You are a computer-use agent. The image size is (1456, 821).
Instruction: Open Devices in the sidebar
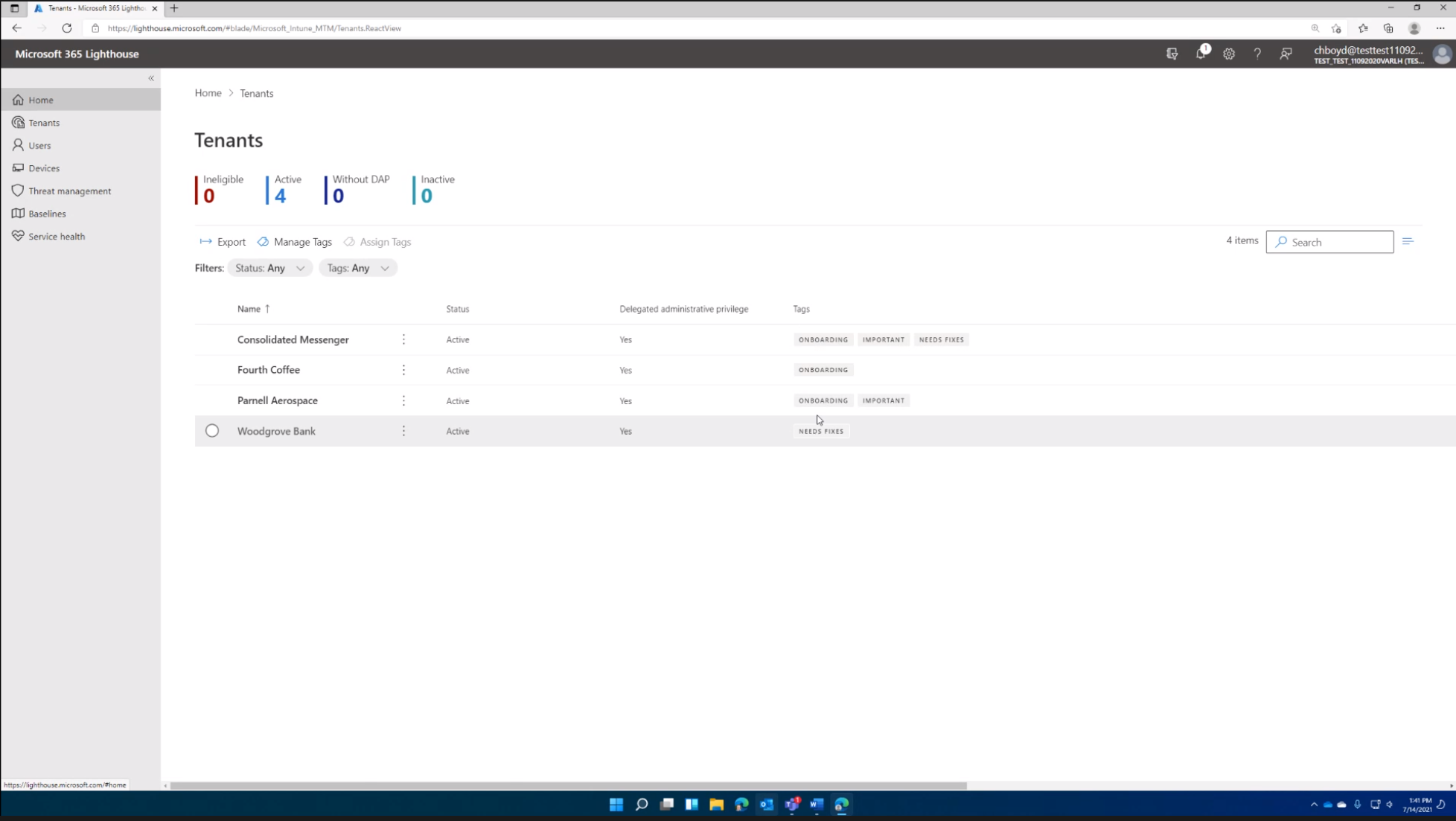tap(44, 168)
